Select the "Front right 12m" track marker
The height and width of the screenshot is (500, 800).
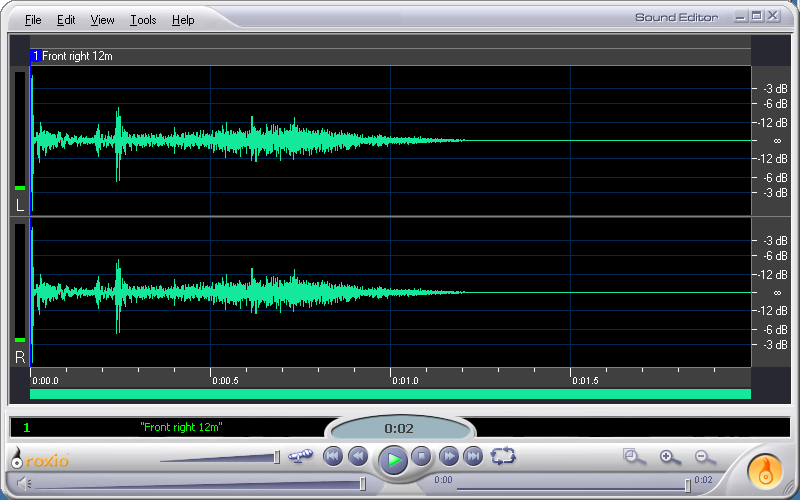click(x=76, y=56)
